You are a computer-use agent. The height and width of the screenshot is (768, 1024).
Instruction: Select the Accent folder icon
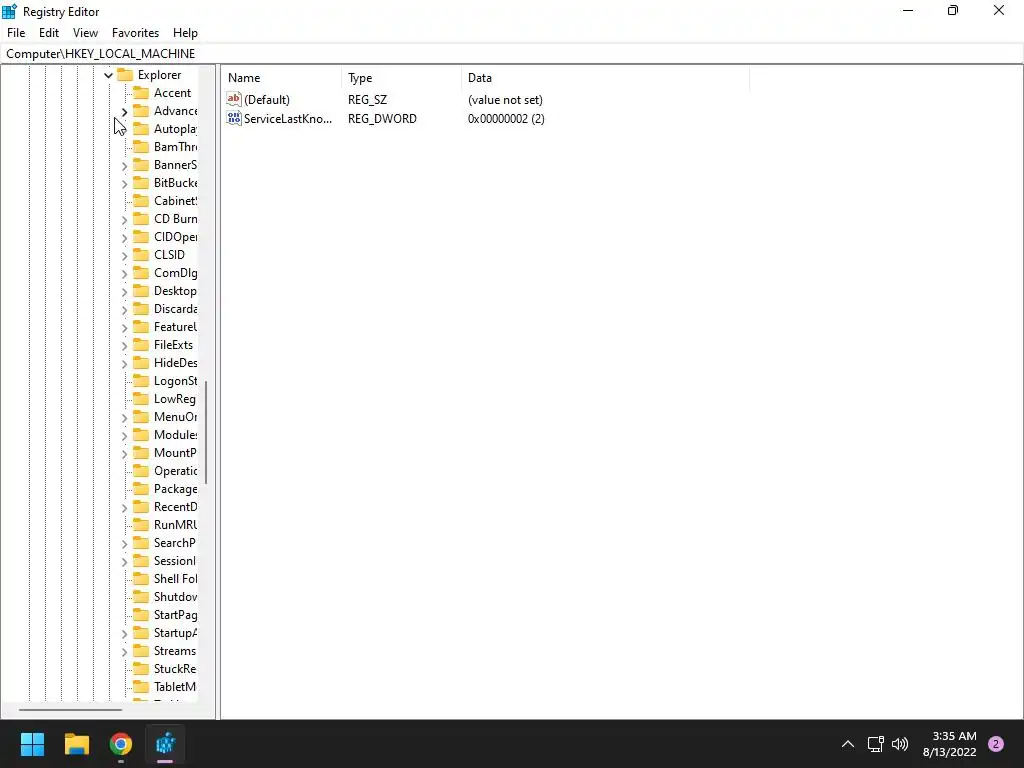(x=141, y=93)
